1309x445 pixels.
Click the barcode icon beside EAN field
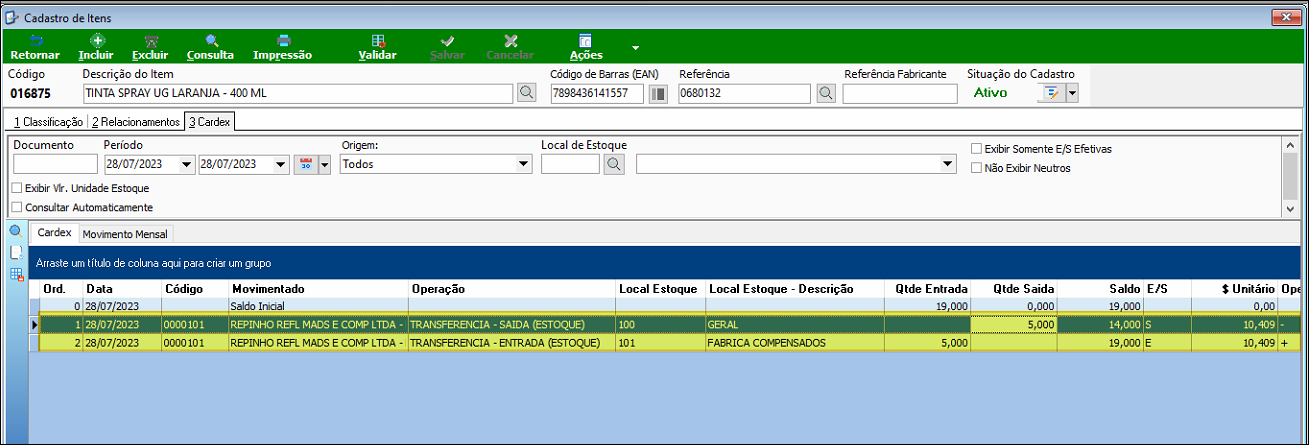(658, 94)
